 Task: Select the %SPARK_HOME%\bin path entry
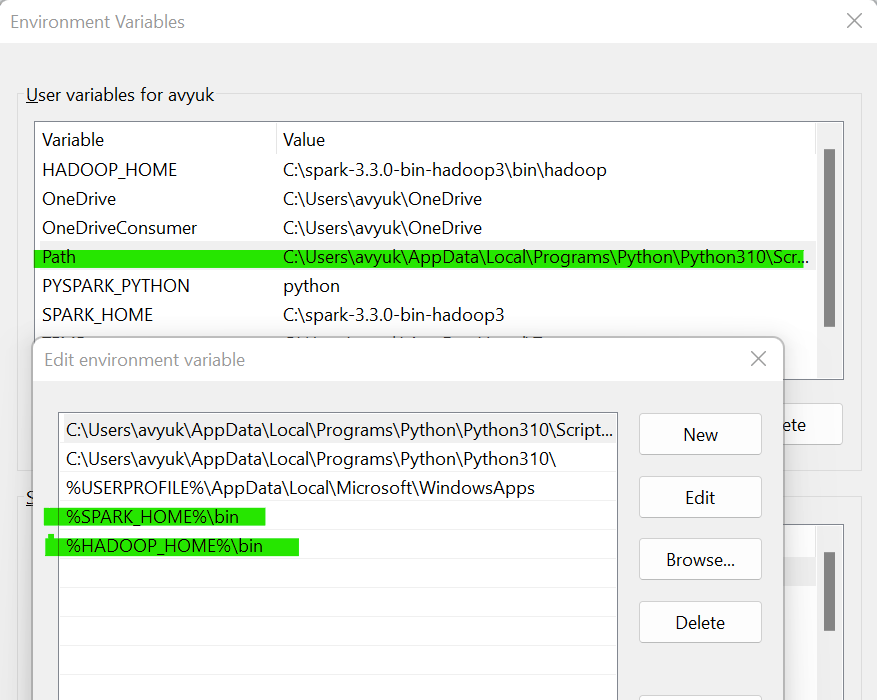338,517
